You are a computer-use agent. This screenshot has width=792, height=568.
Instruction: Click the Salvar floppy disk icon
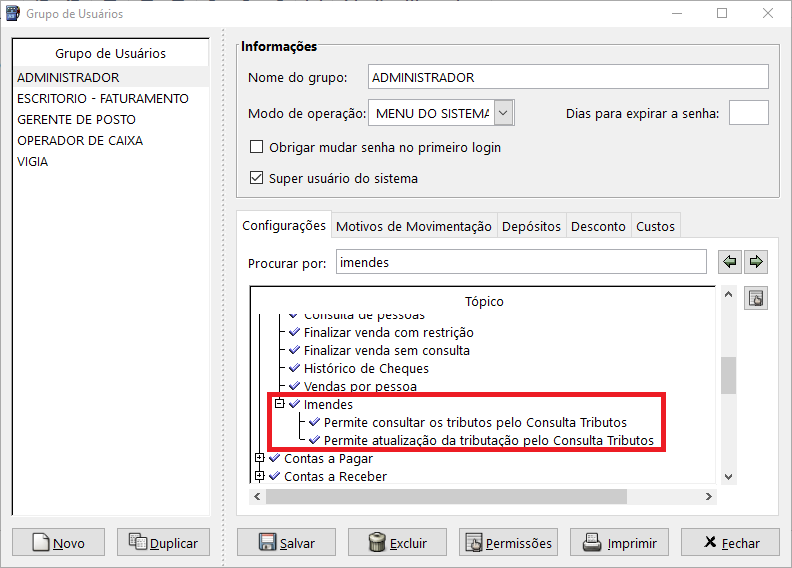click(268, 543)
